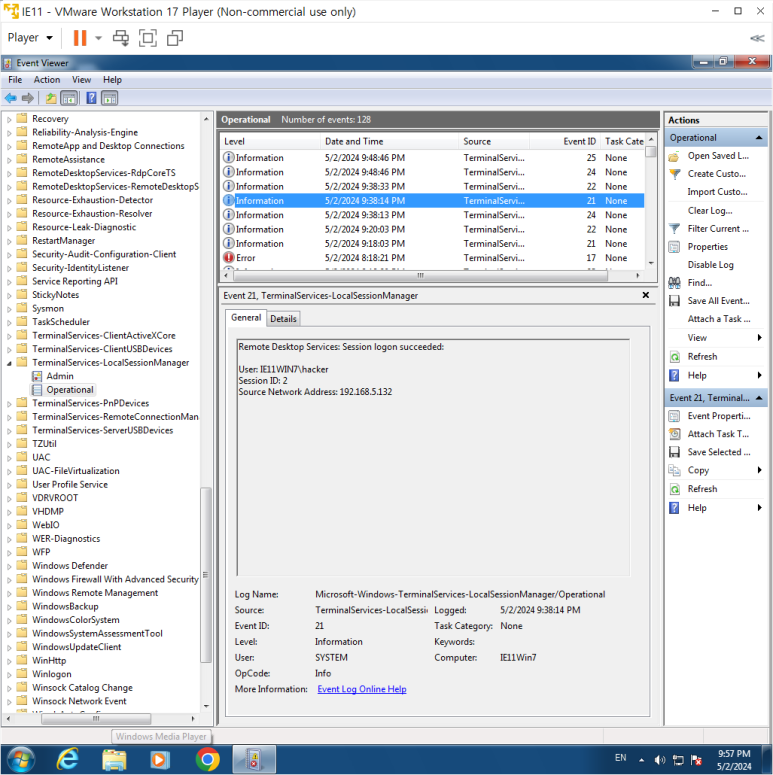Switch to the Details tab
Image resolution: width=773 pixels, height=775 pixels.
tap(283, 319)
